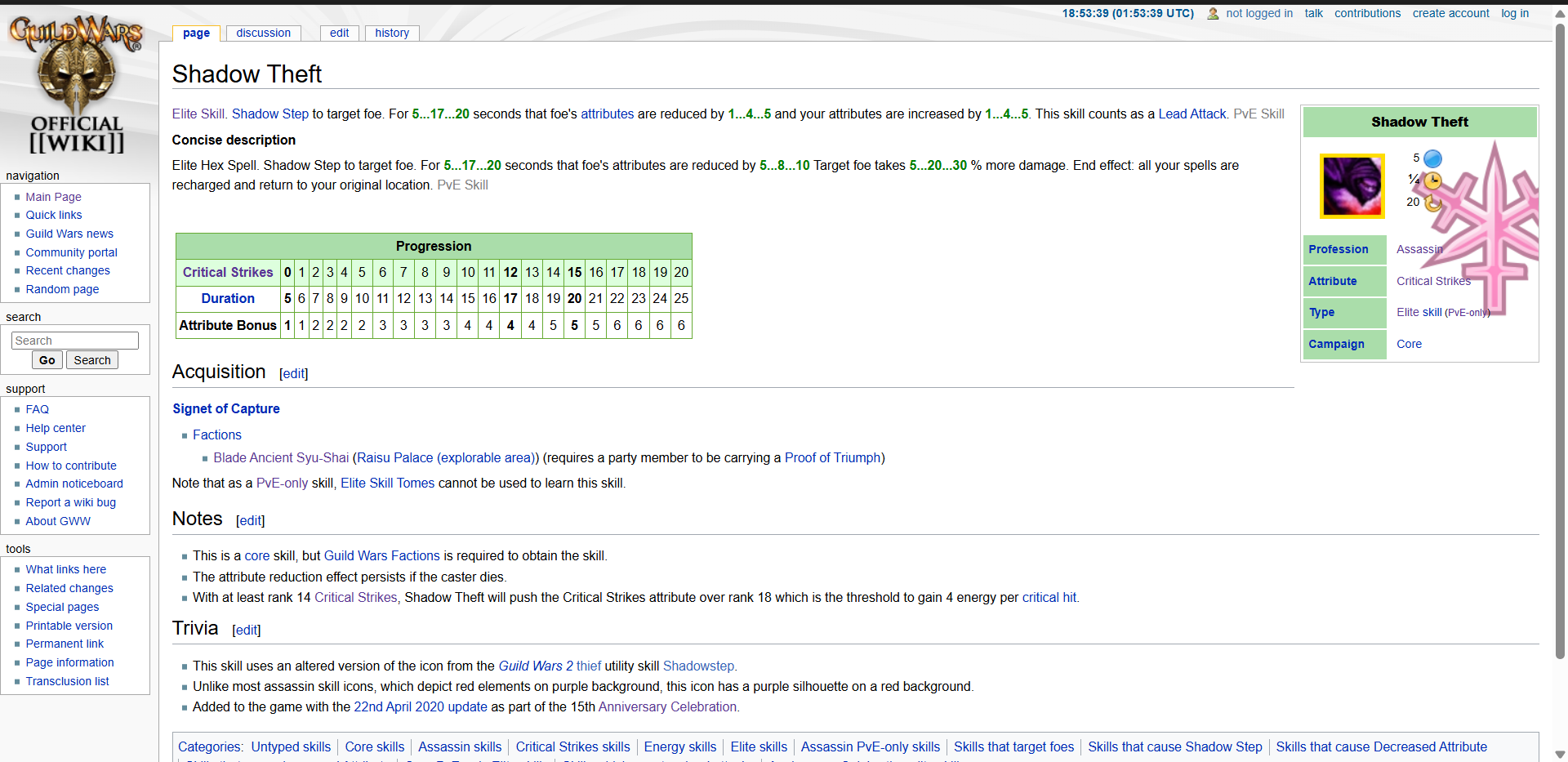
Task: Click the not logged in user icon
Action: click(x=1213, y=14)
